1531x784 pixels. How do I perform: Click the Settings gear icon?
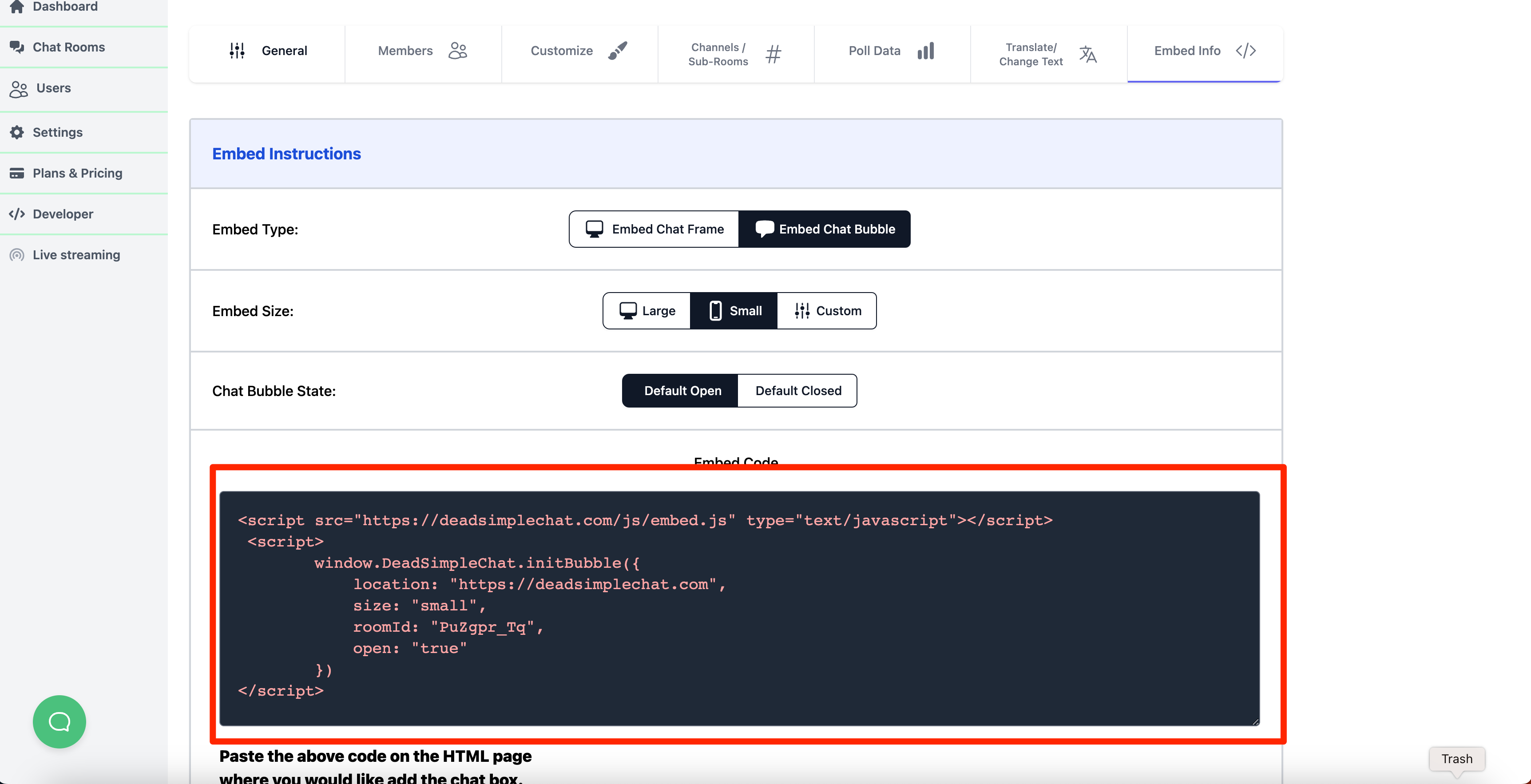pos(17,133)
